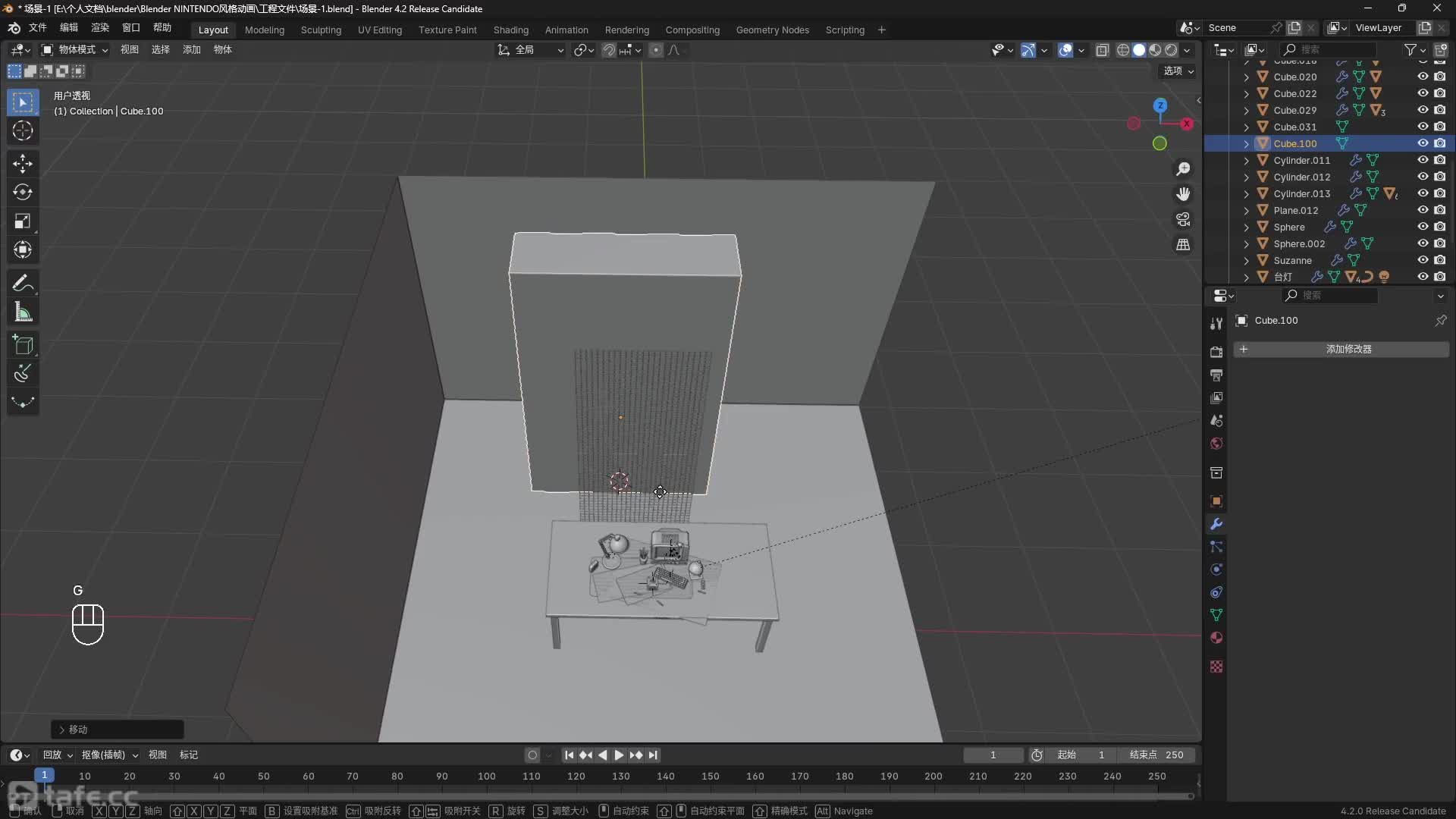Screen dimensions: 1456x819
Task: Open the Object Data properties tab
Action: coord(1216,615)
